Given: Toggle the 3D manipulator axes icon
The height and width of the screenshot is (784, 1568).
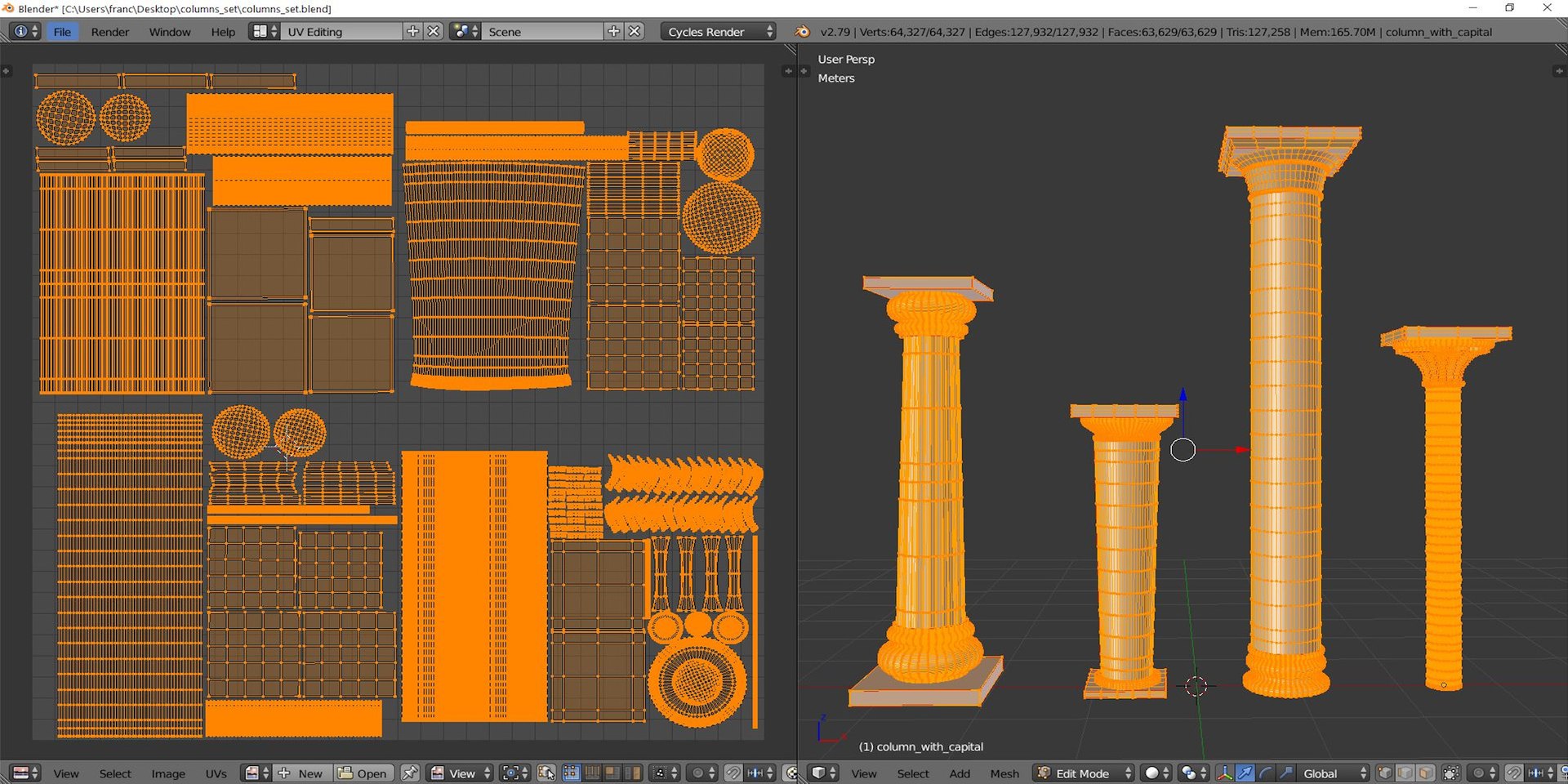Looking at the screenshot, I should tap(1225, 773).
